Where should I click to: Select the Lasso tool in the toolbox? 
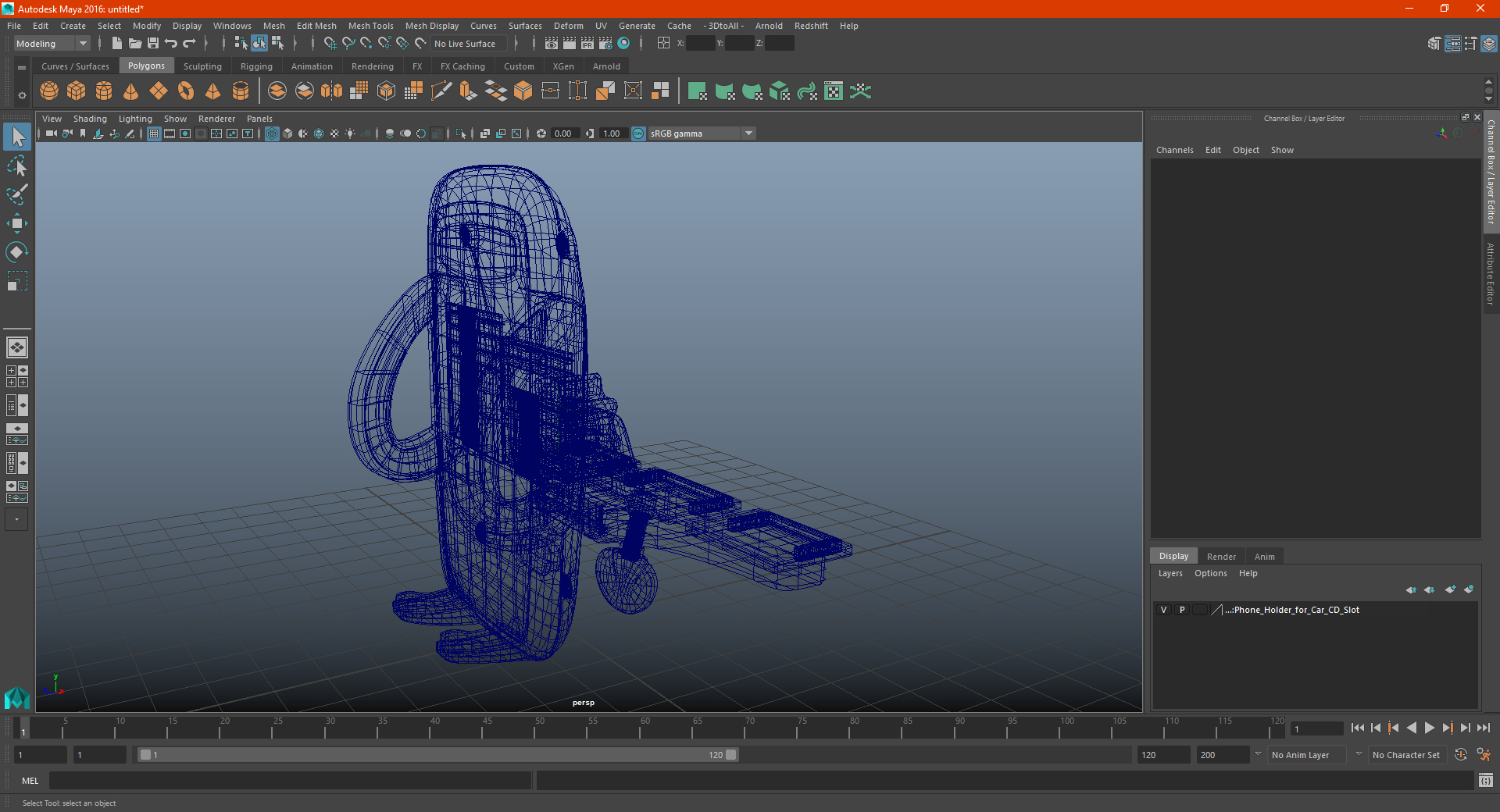16,166
